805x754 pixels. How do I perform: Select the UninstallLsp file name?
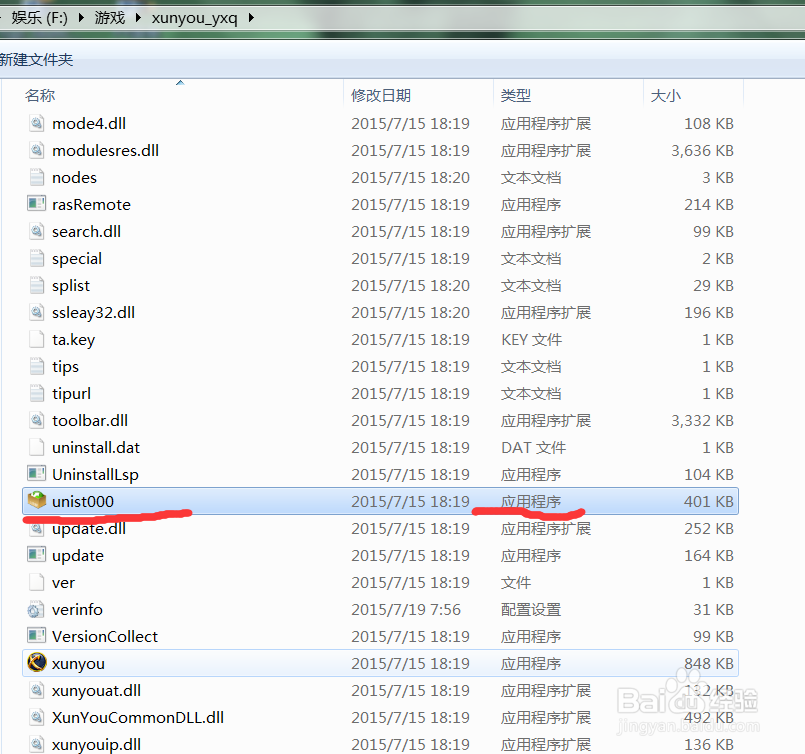(95, 475)
